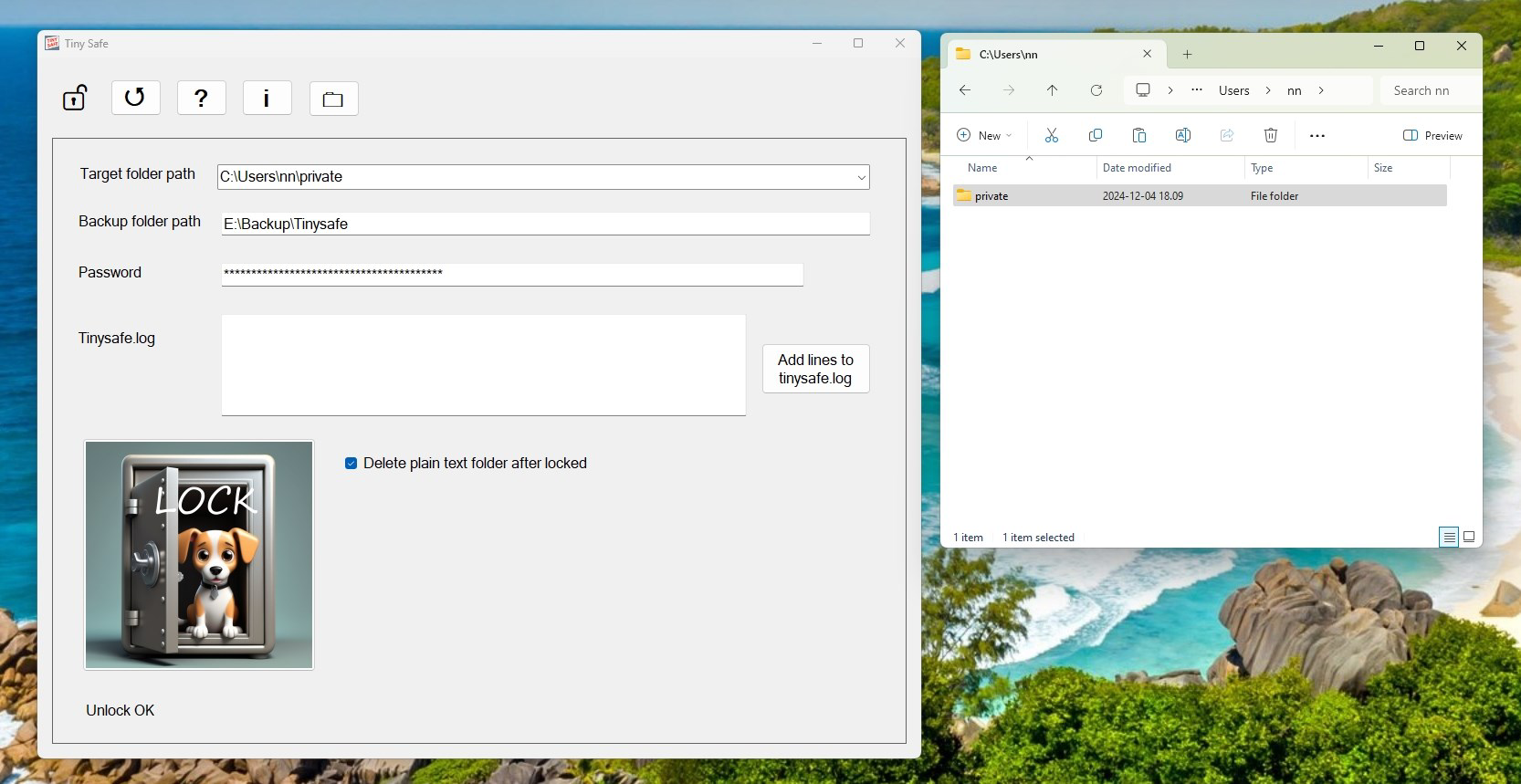Click Add lines to tinysafe.log button
The height and width of the screenshot is (784, 1521).
(815, 369)
